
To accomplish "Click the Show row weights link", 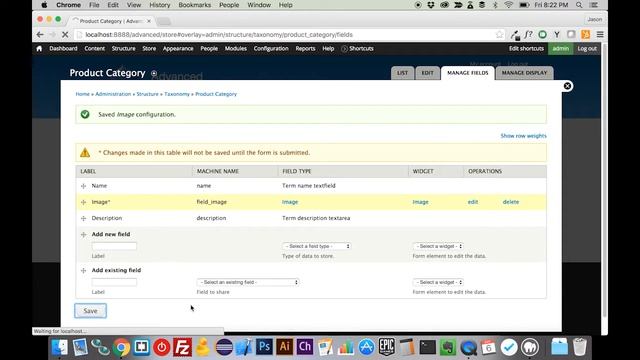I will (x=523, y=136).
